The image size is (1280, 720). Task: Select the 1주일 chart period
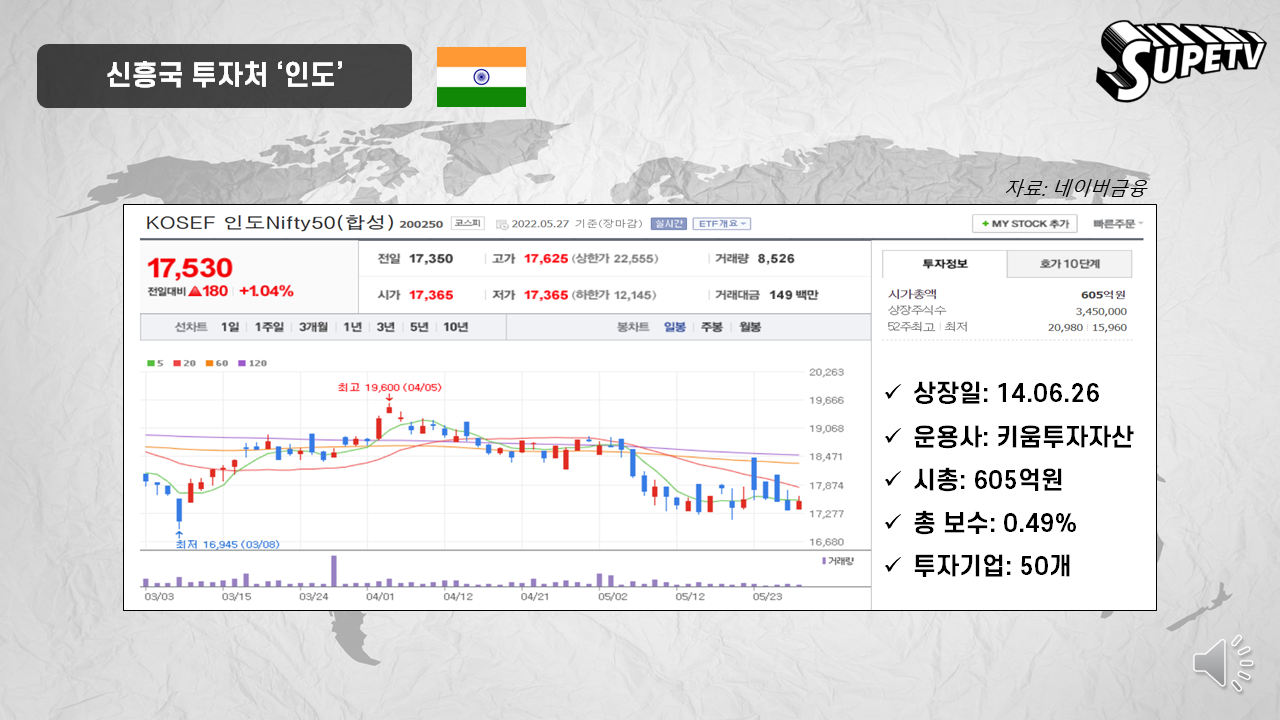click(x=269, y=327)
